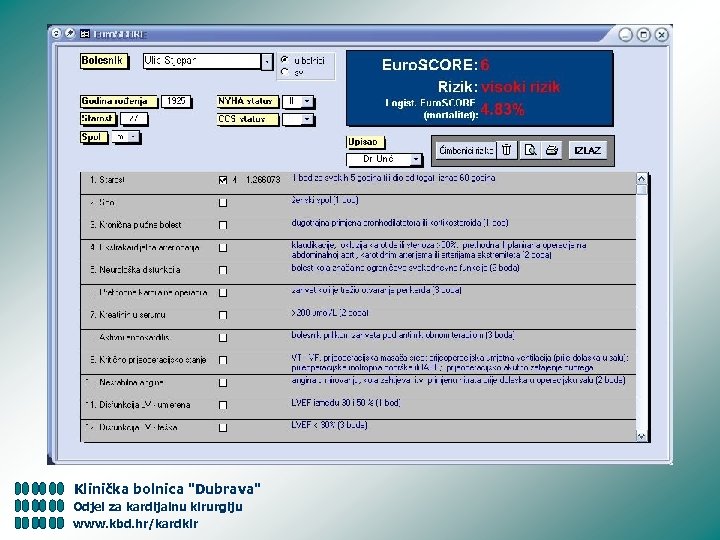Tick the Kronična plućna bolest checkbox
This screenshot has width=720, height=540.
[x=223, y=225]
